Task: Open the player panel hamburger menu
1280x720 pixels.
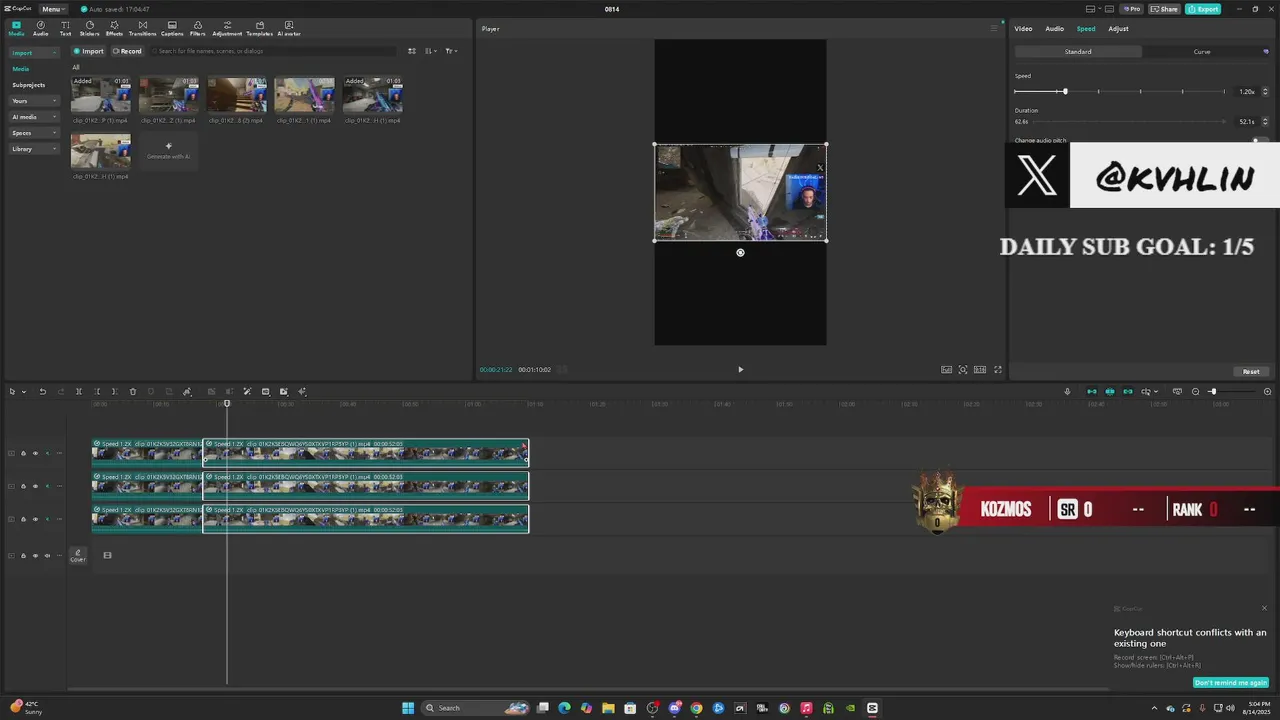Action: [x=993, y=29]
